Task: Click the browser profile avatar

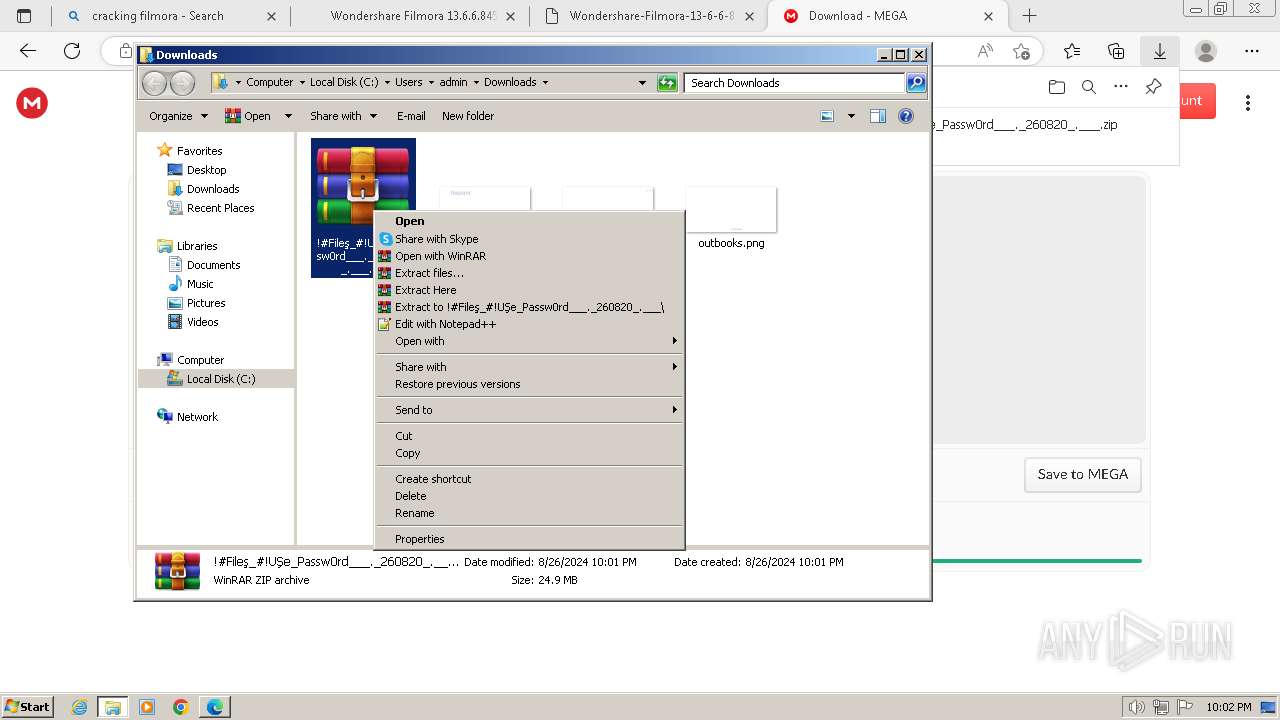Action: pos(1206,51)
